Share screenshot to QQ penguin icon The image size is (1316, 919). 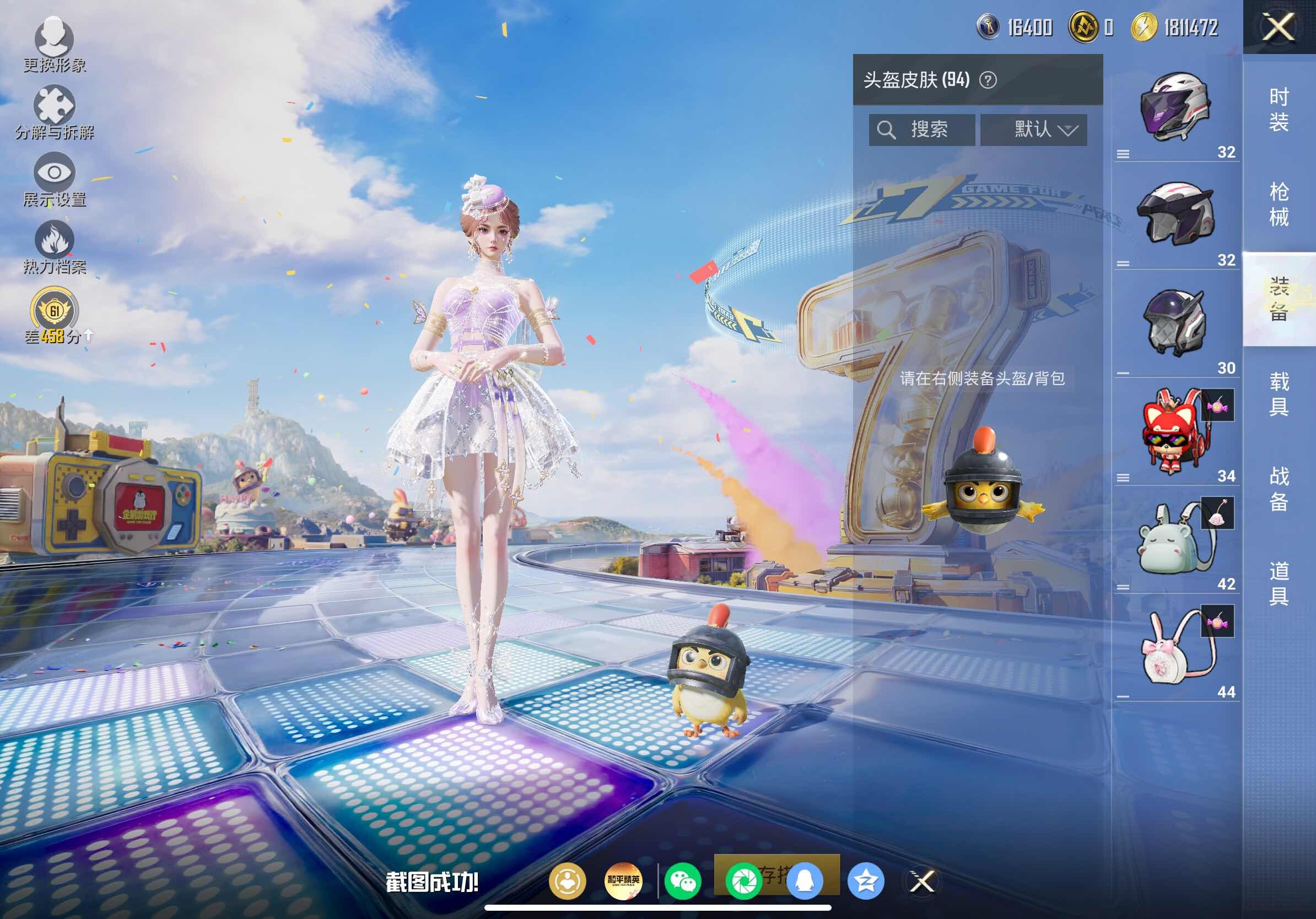(x=804, y=880)
